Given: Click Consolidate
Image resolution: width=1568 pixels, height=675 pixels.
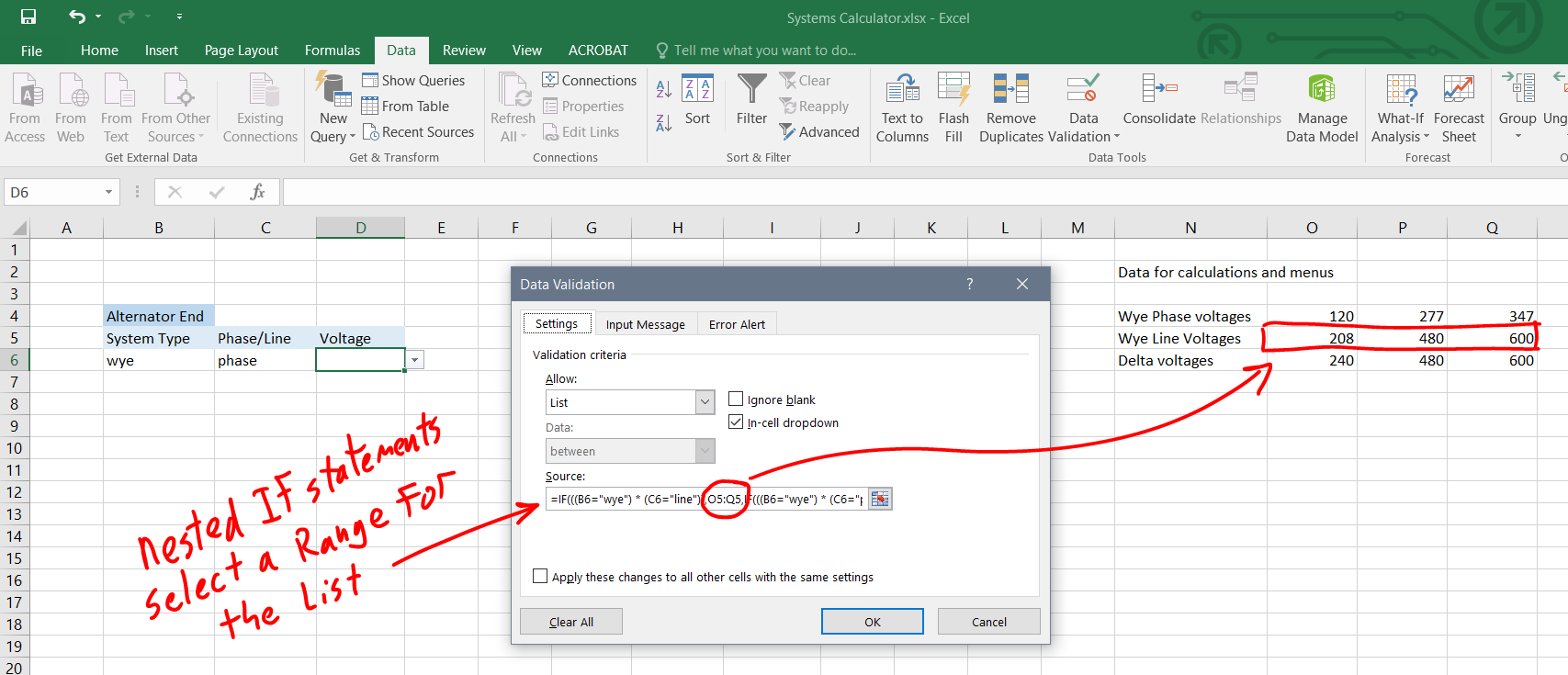Looking at the screenshot, I should coord(1159,99).
